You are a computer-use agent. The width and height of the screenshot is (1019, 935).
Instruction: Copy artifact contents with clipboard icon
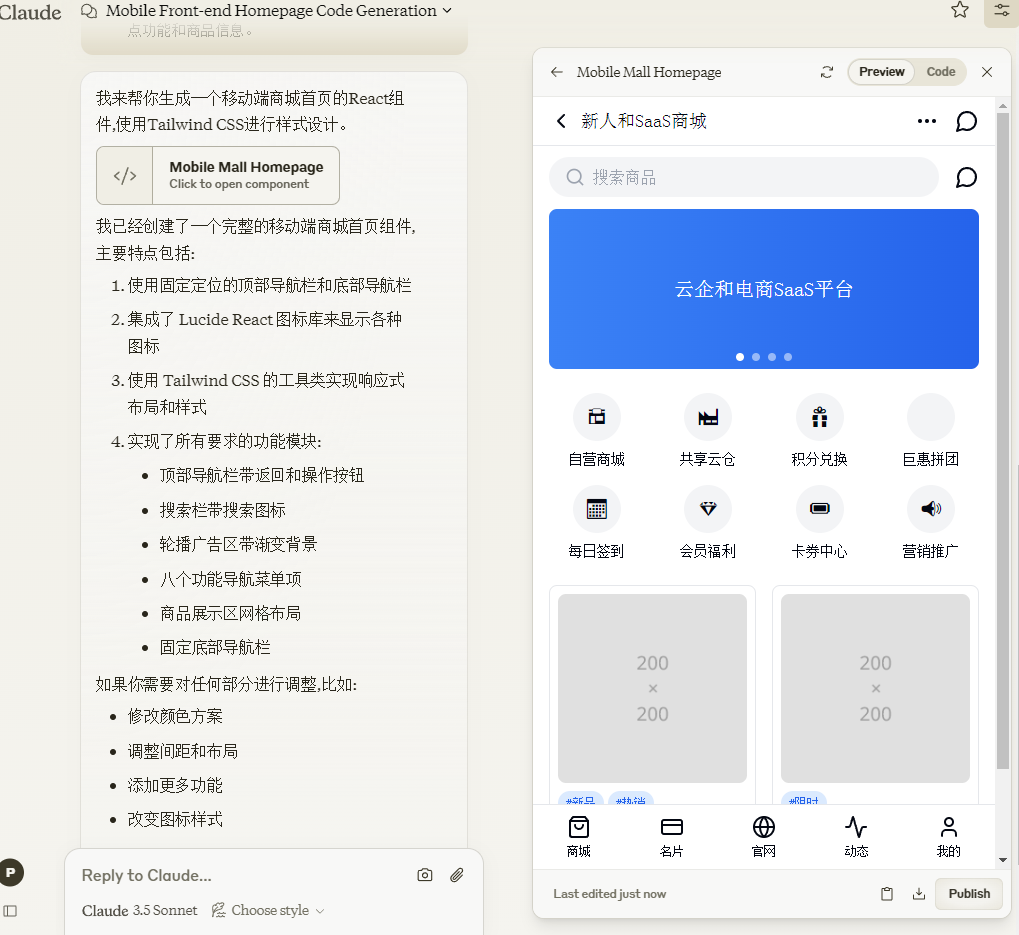click(886, 894)
